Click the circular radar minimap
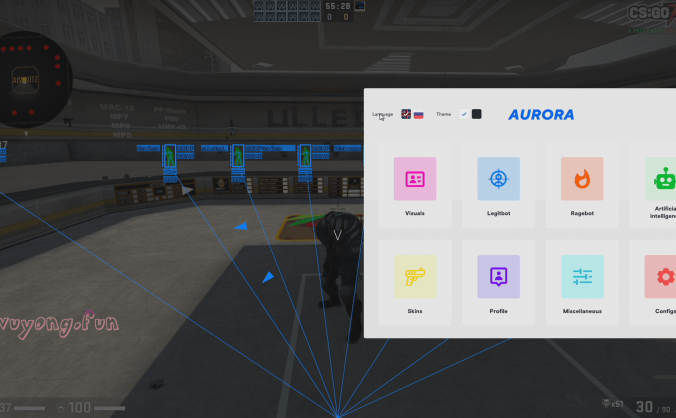The height and width of the screenshot is (418, 676). (x=35, y=80)
